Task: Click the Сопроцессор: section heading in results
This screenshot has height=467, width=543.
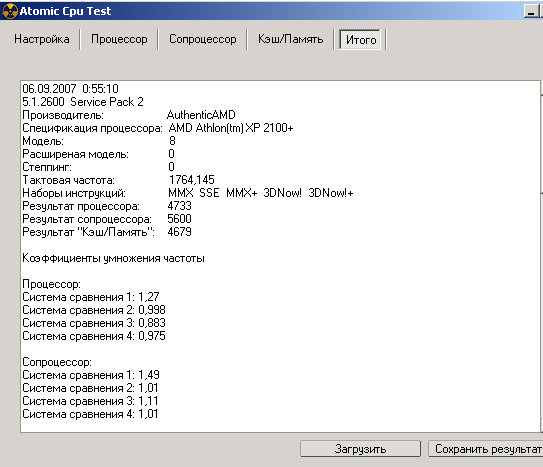Action: (x=57, y=362)
